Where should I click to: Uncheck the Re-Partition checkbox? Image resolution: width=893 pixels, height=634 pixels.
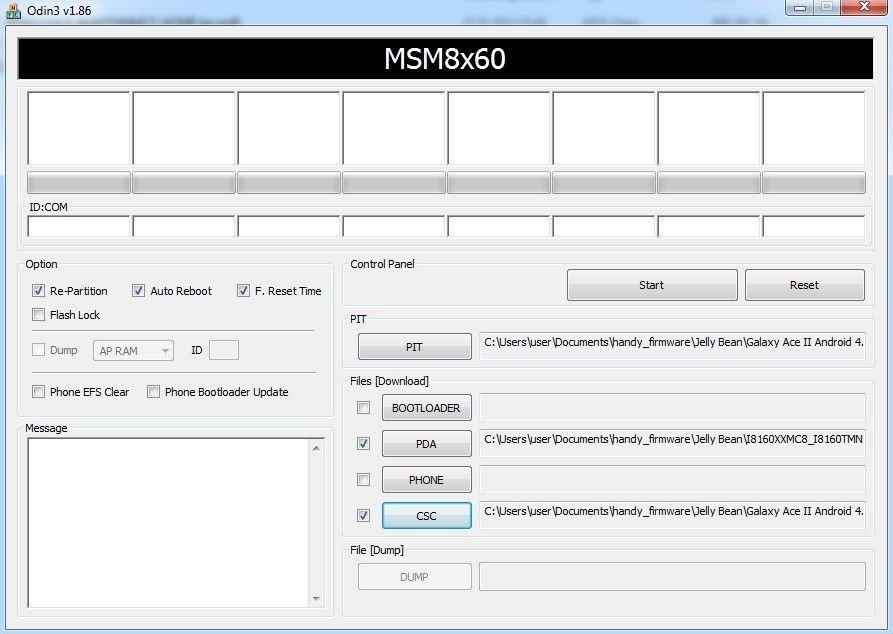tap(38, 291)
